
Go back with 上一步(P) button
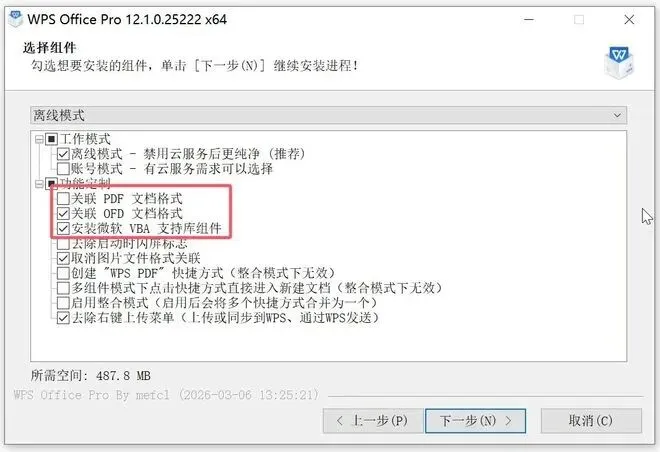[x=373, y=420]
